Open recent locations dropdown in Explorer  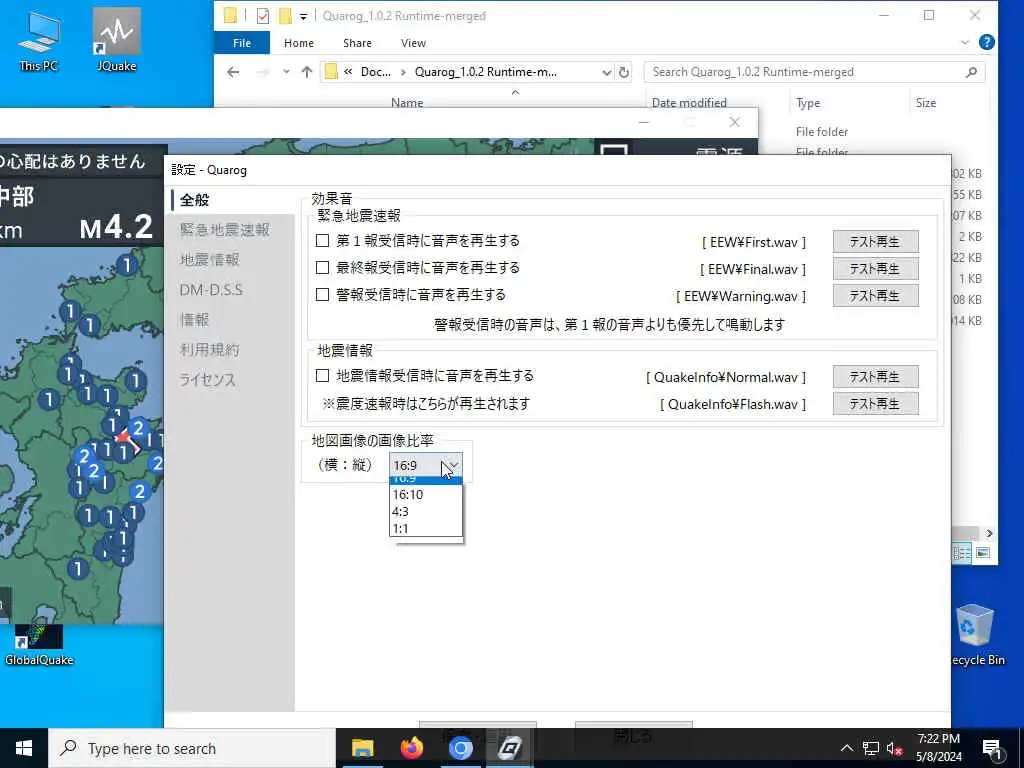pyautogui.click(x=286, y=72)
